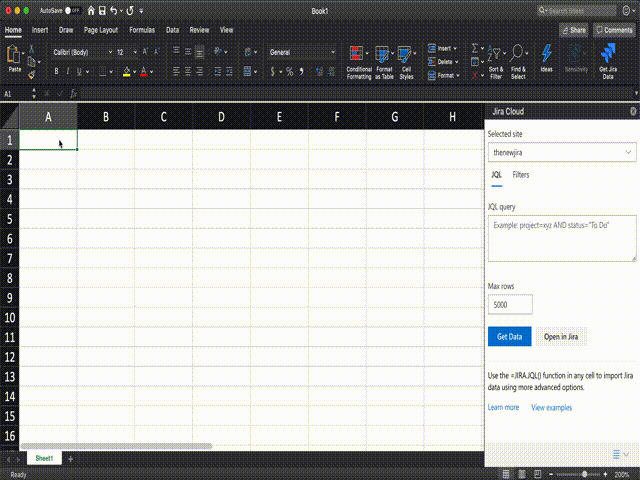The height and width of the screenshot is (480, 640).
Task: Select the JQL tab in Jira panel
Action: 496,175
